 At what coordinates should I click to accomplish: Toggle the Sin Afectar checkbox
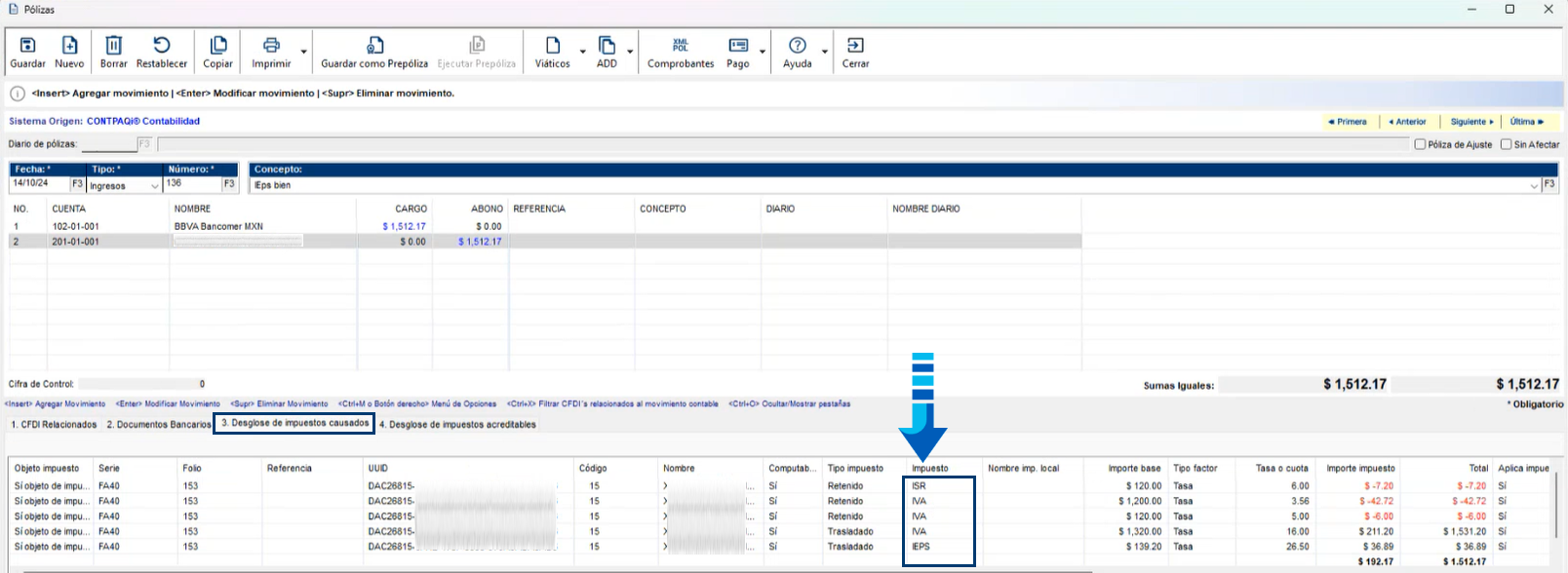point(1506,144)
